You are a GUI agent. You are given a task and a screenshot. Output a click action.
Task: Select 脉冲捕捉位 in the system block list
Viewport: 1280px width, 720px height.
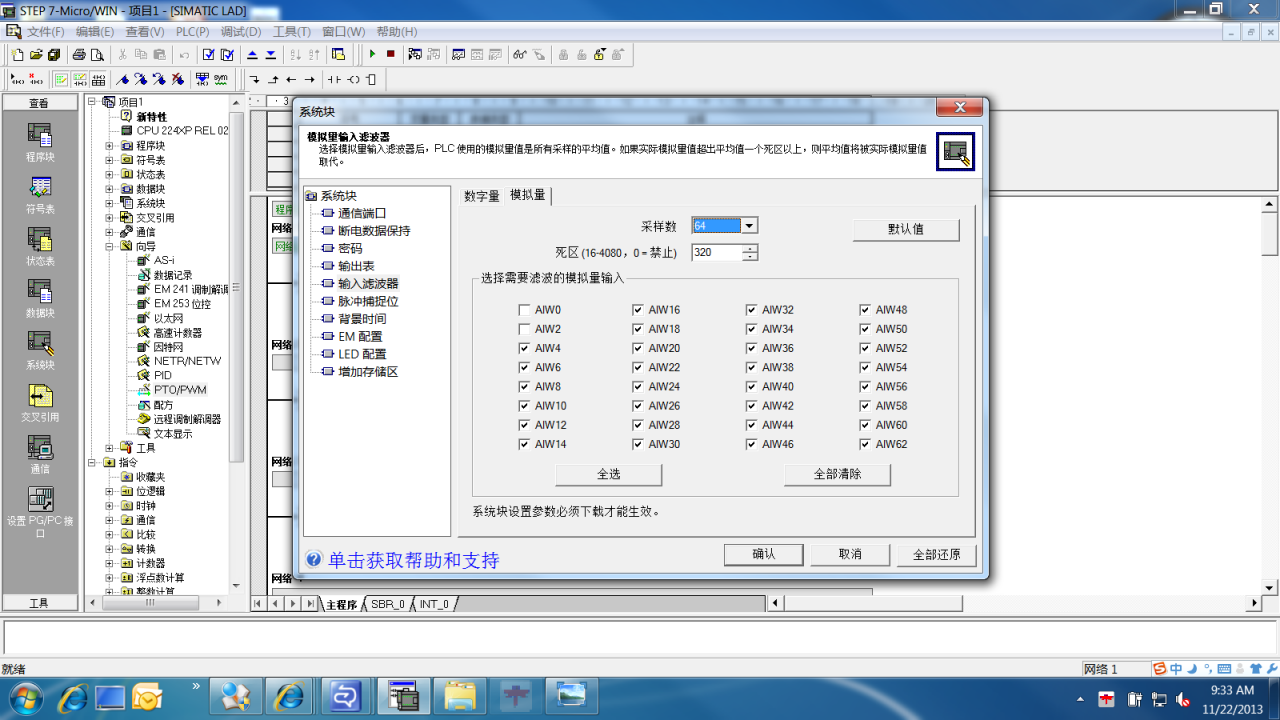368,301
